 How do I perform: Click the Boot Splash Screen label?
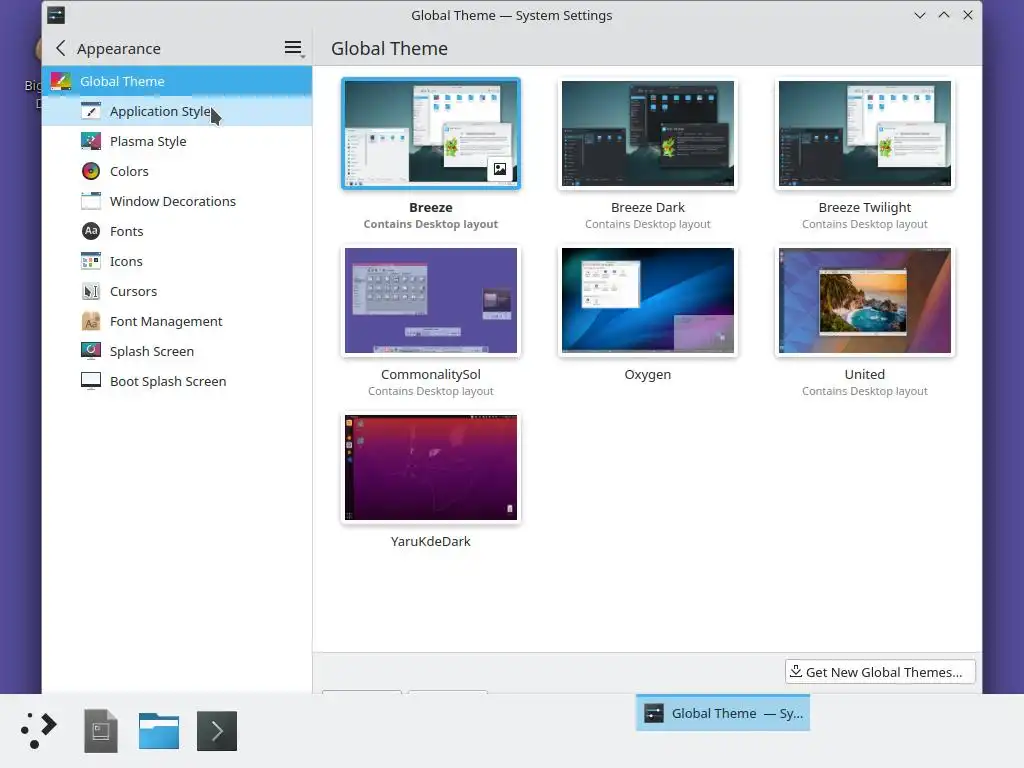168,381
